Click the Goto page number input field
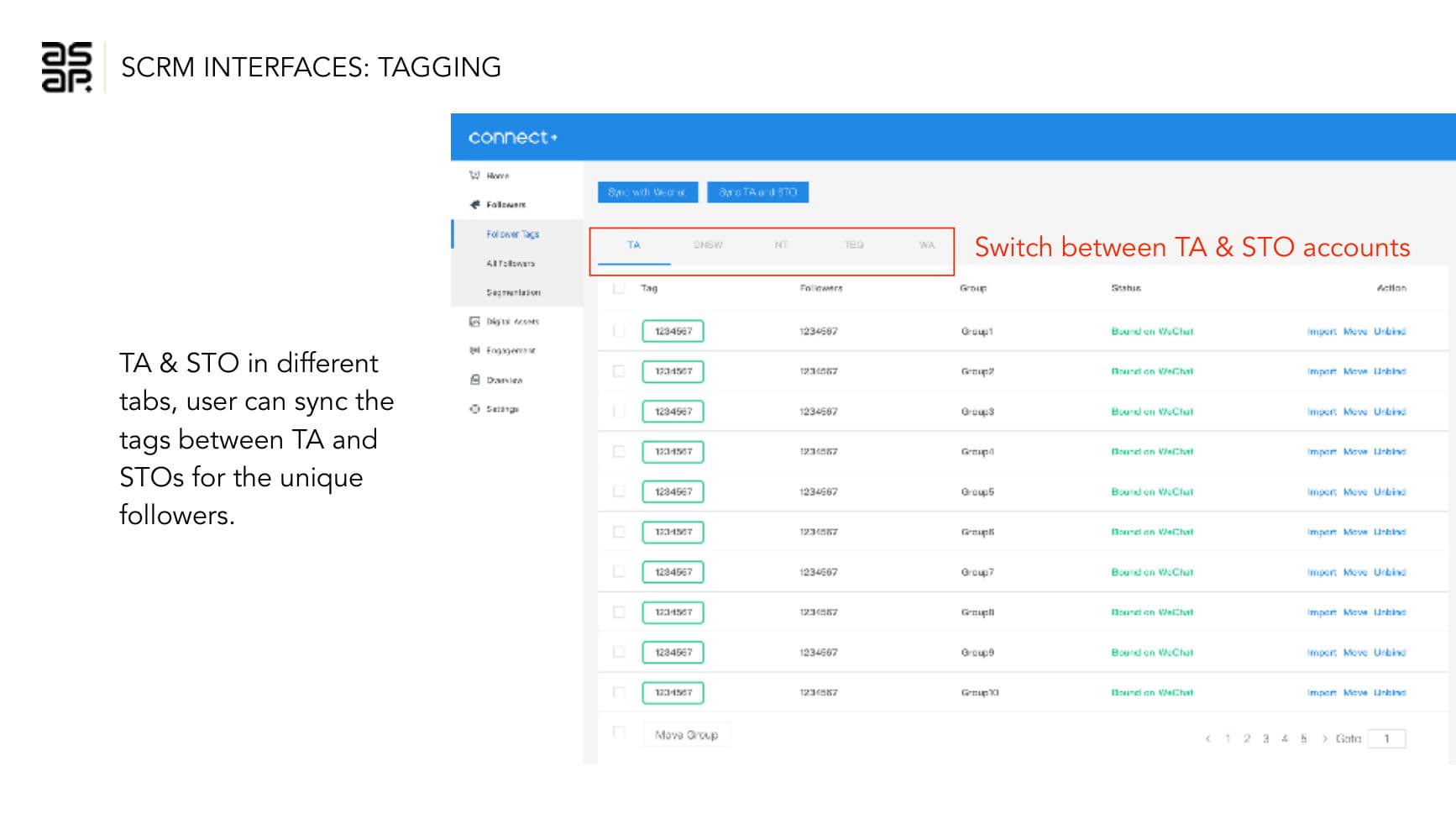 [x=1386, y=738]
